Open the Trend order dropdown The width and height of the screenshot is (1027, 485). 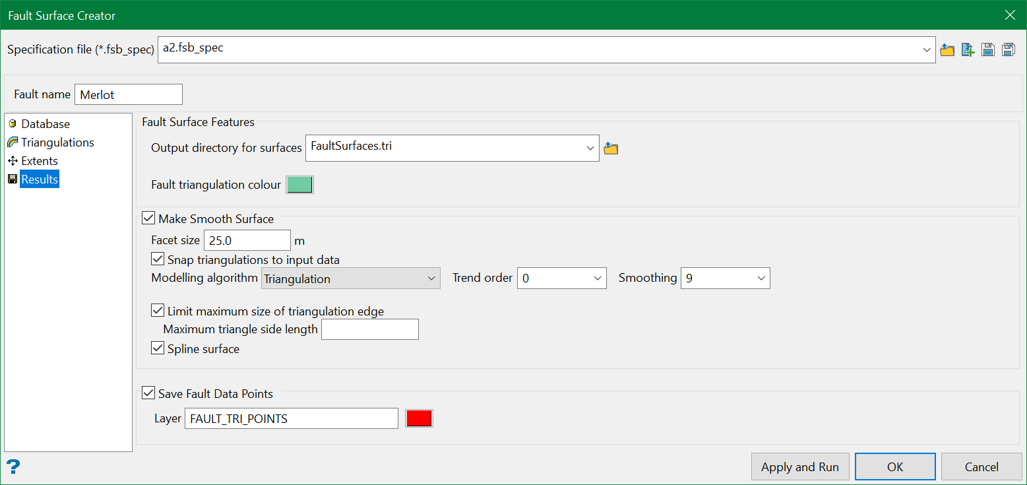(x=597, y=279)
